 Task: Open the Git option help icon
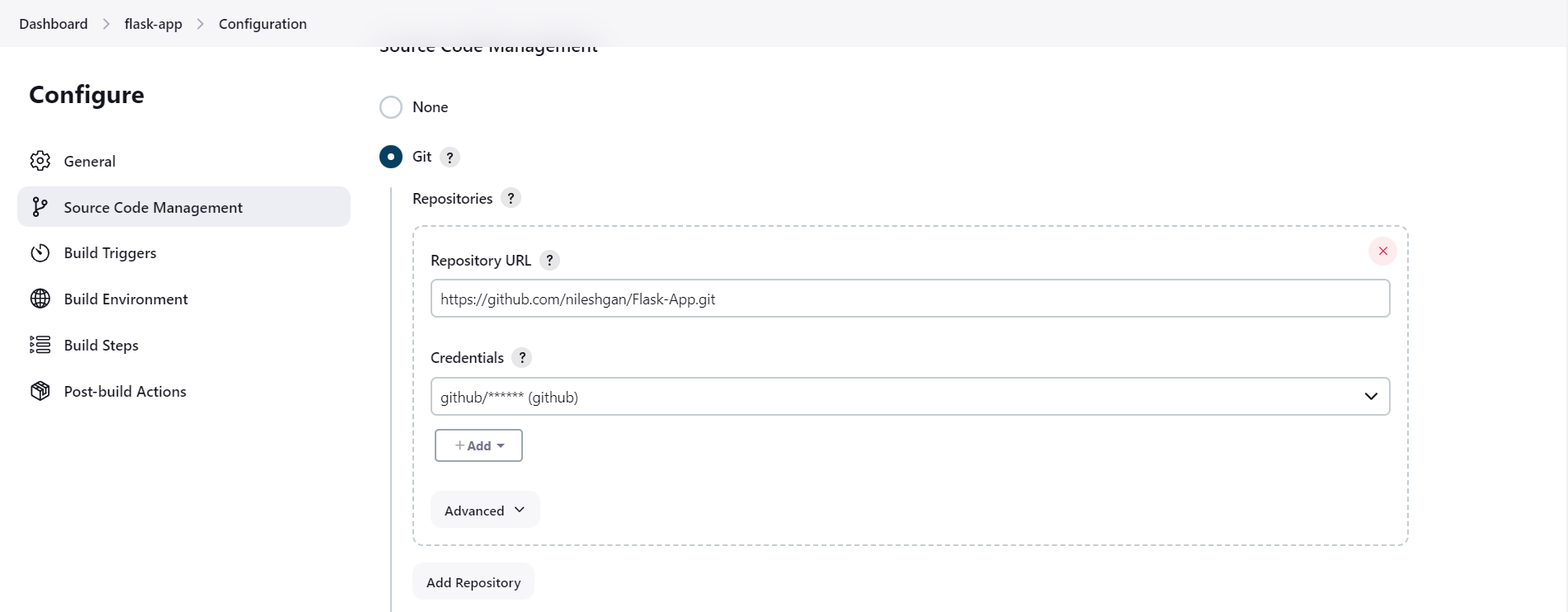click(450, 158)
